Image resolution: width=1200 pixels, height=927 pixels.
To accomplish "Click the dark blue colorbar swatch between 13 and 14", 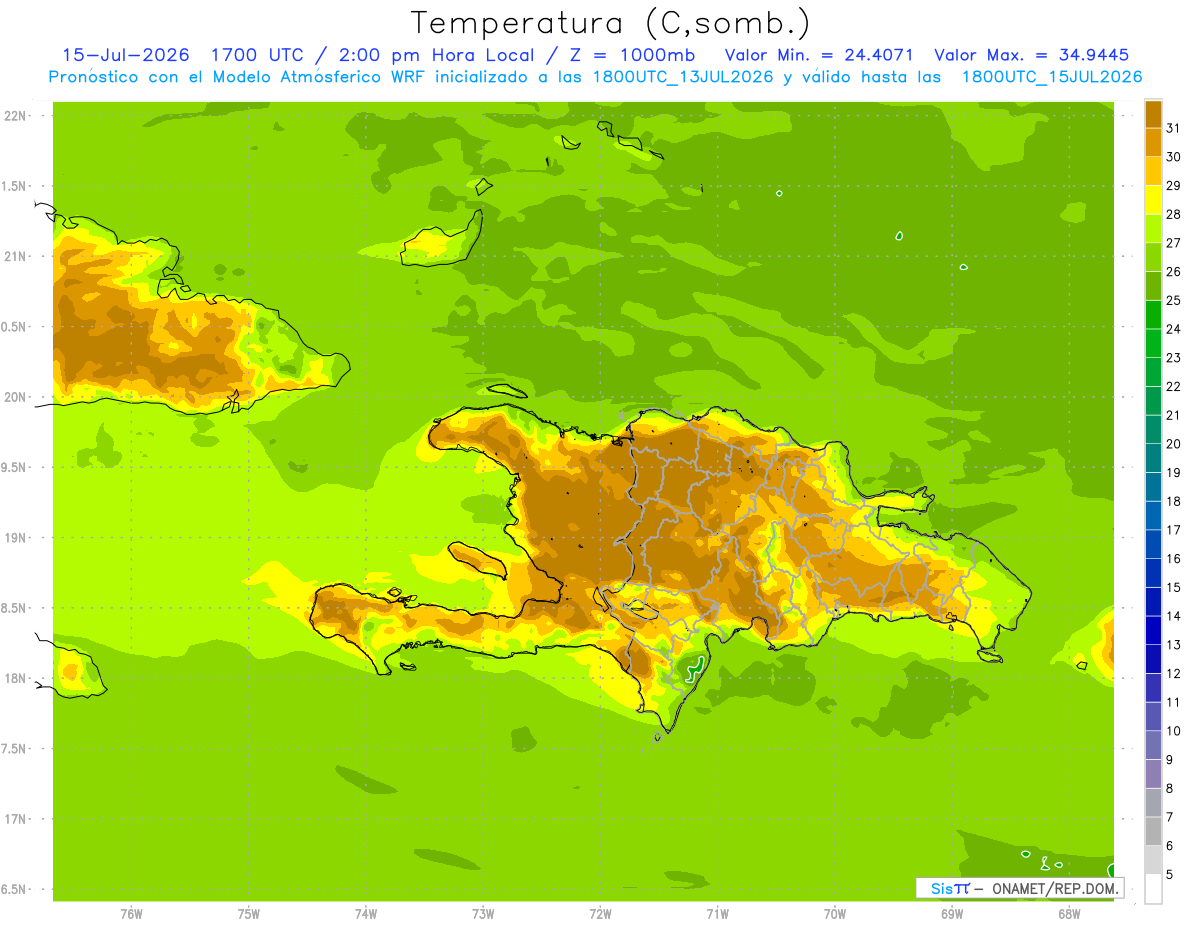I will point(1153,631).
